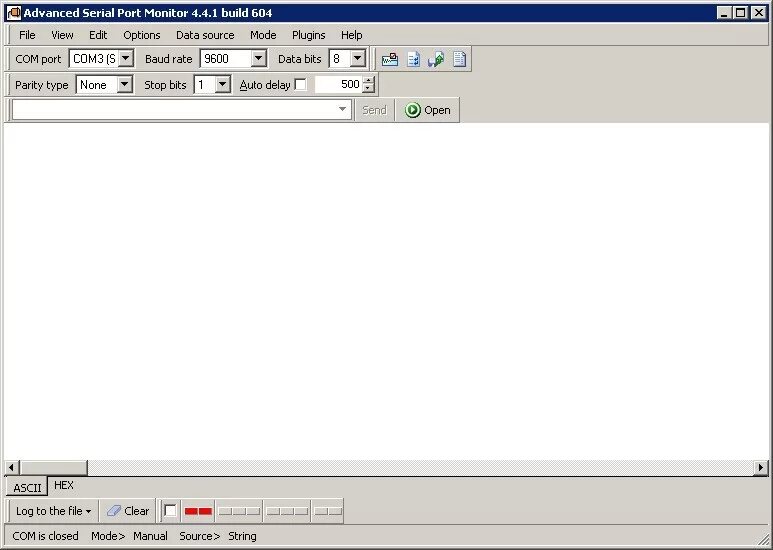Screen dimensions: 773x550
Task: Expand the Baud rate dropdown
Action: click(258, 59)
